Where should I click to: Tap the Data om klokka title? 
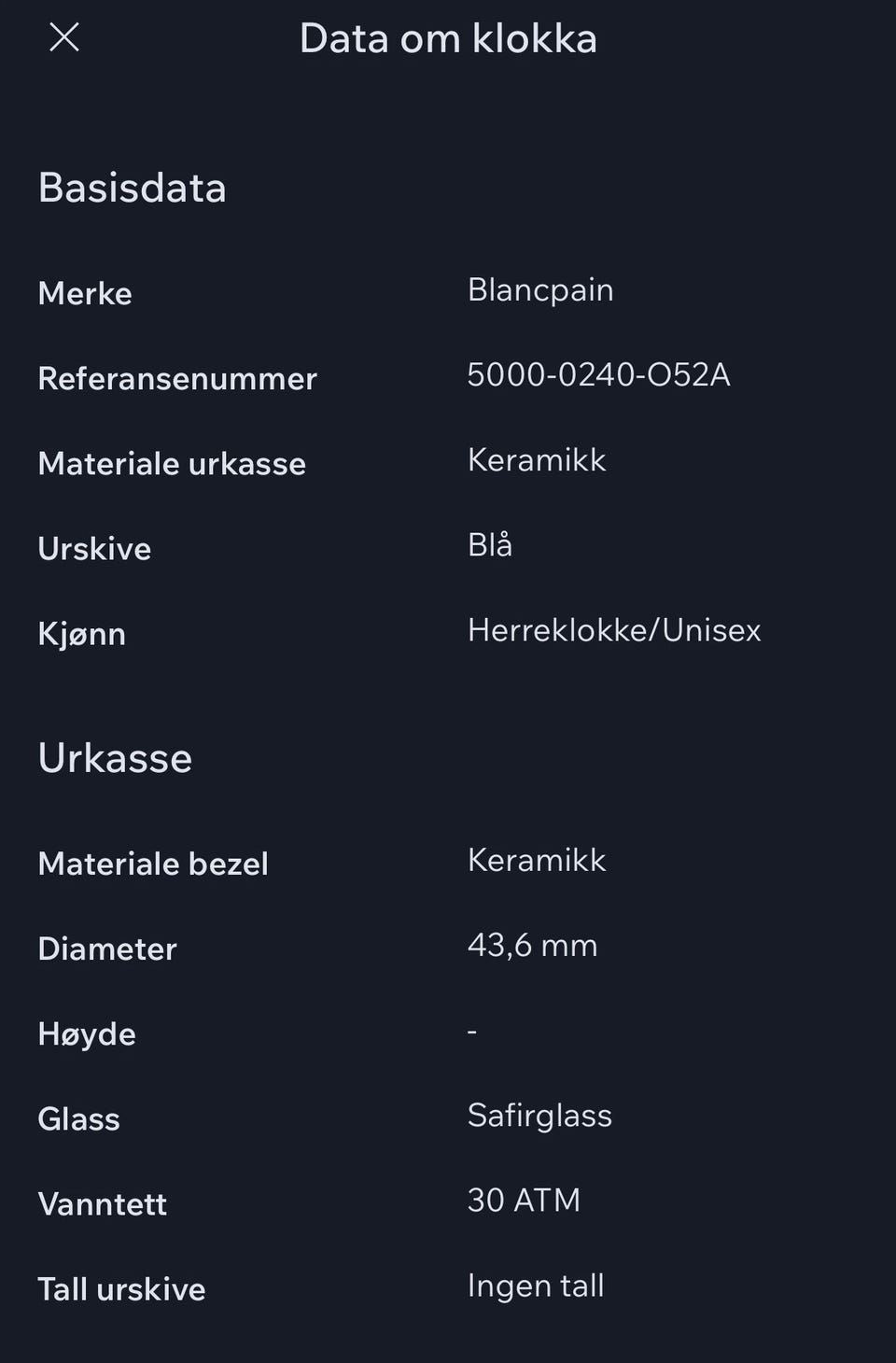point(448,39)
